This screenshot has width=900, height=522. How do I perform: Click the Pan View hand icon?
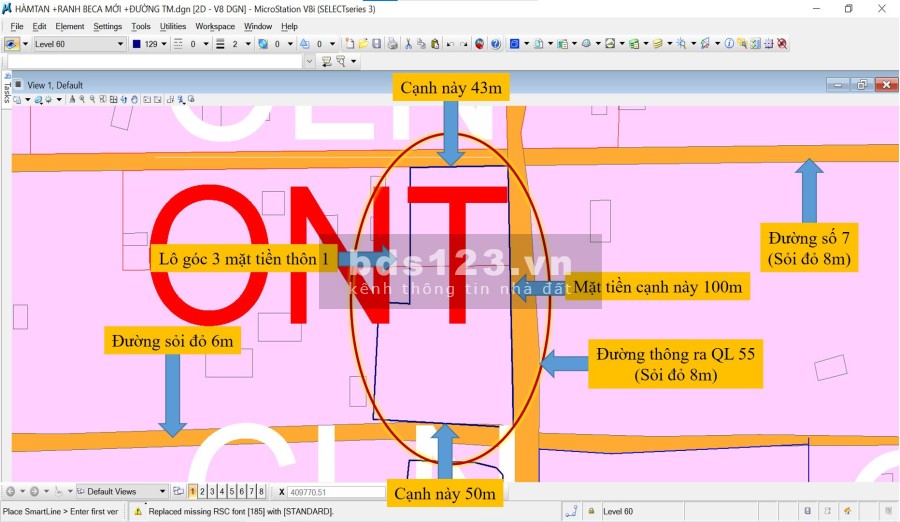(134, 99)
